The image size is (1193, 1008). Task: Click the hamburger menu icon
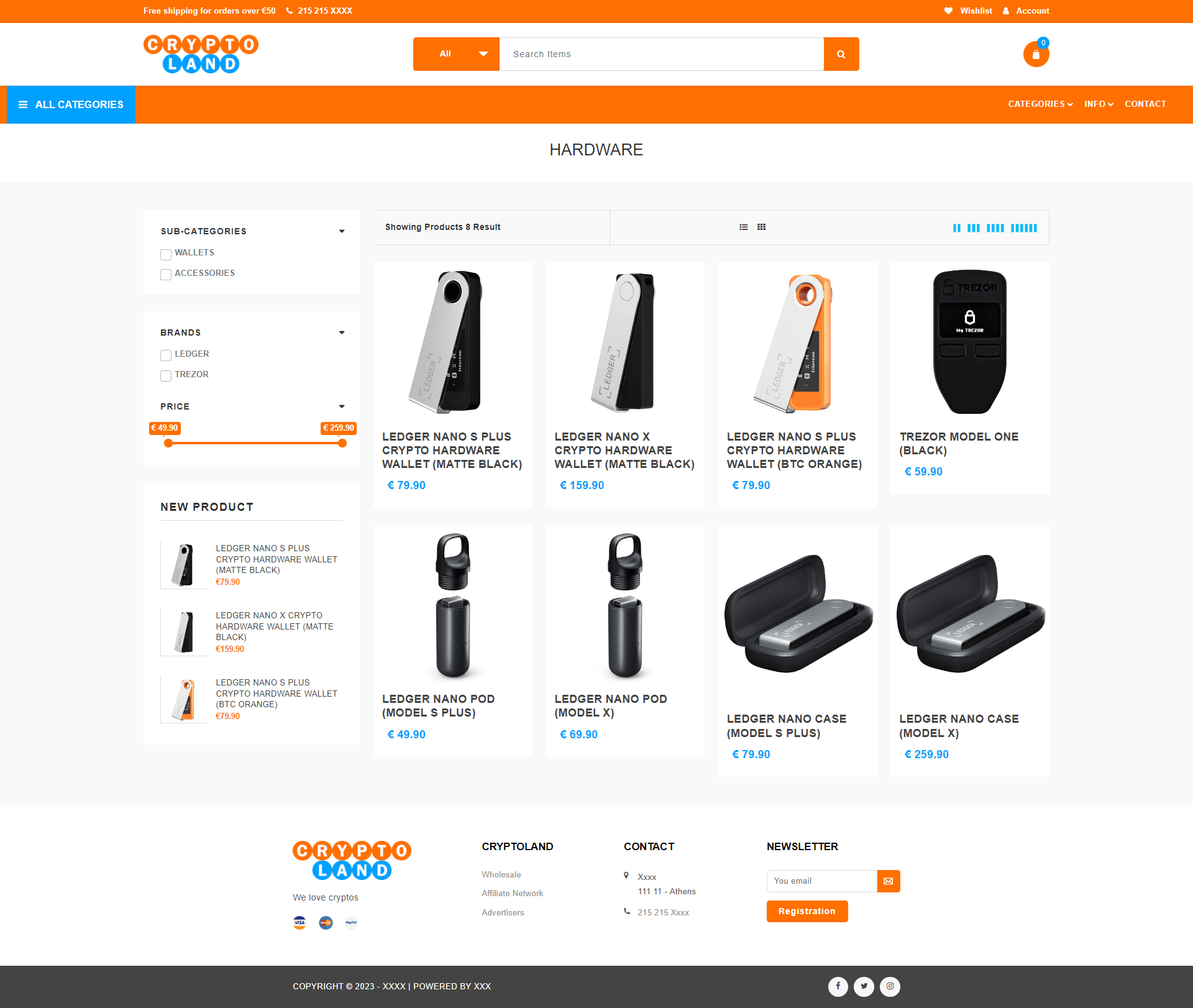(22, 104)
